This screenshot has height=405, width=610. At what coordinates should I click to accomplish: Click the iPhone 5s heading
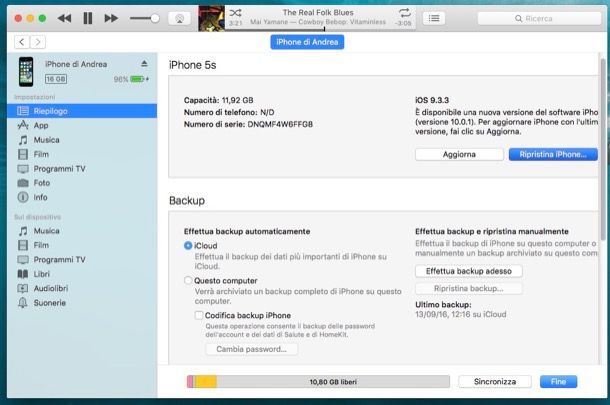[193, 65]
